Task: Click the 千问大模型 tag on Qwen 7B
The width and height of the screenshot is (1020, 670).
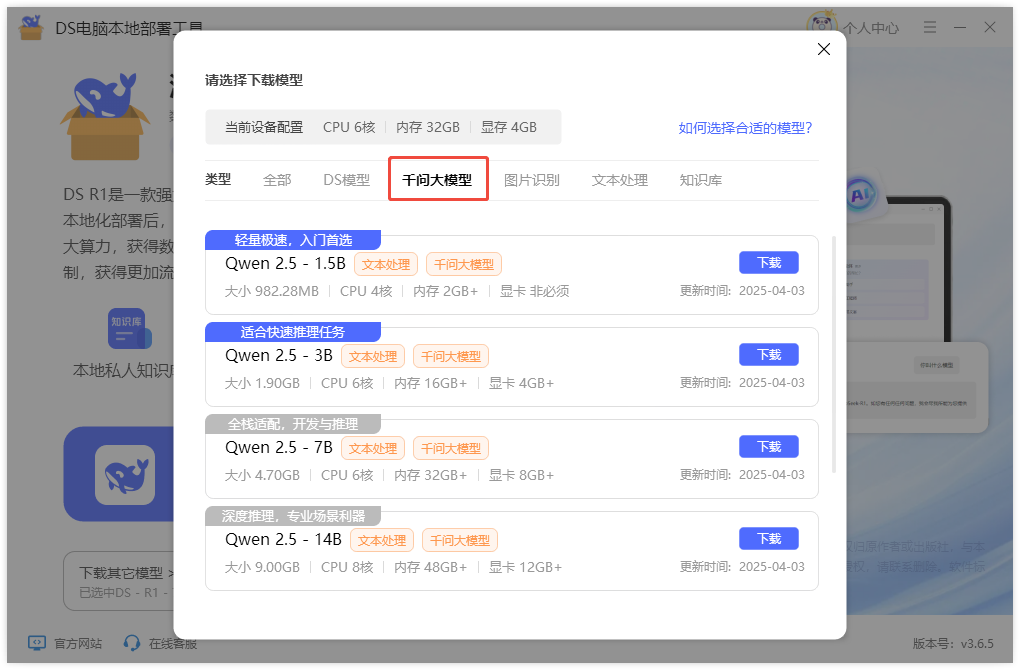Action: coord(451,448)
